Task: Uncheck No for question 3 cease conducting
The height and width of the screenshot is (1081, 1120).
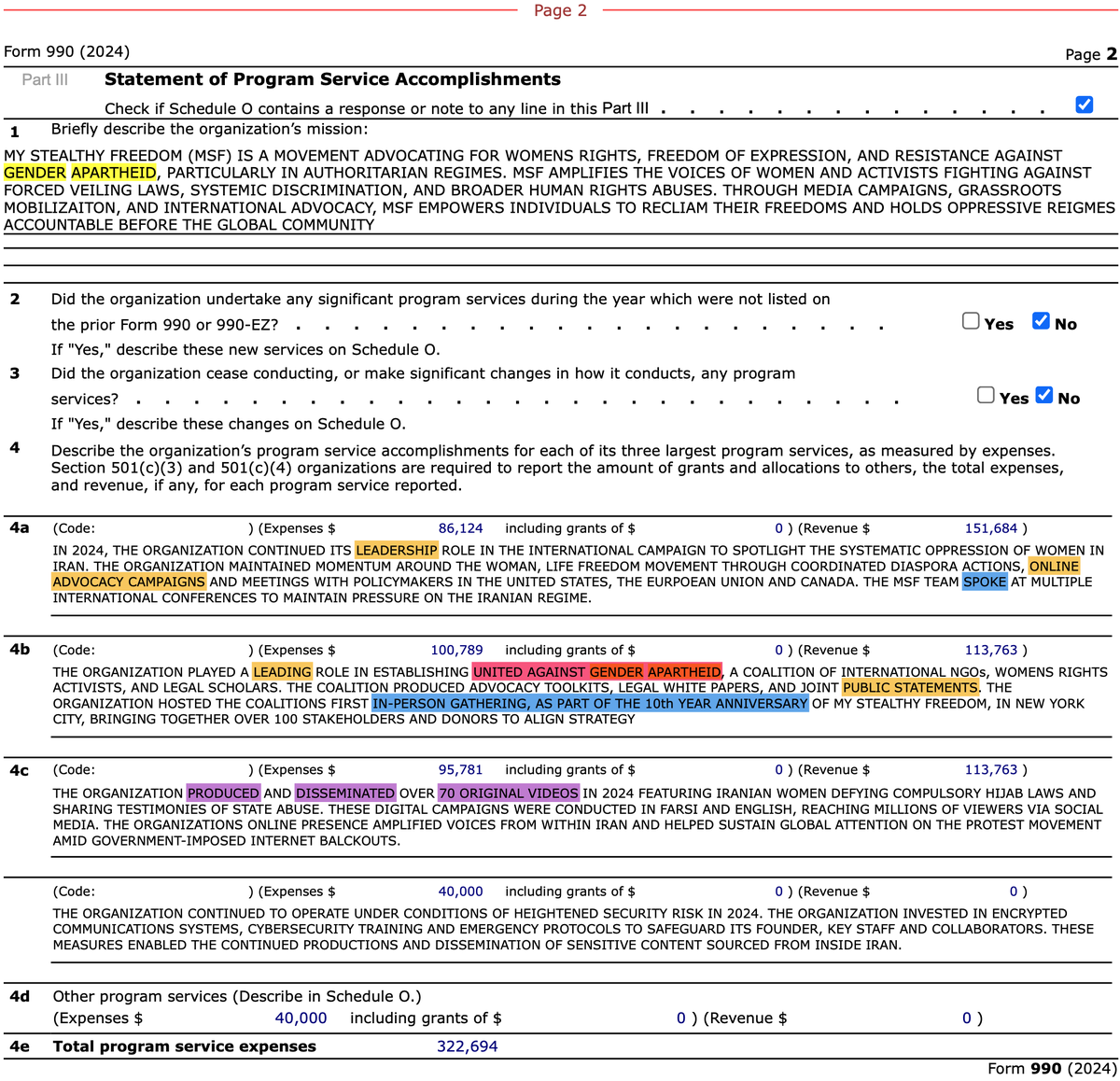Action: [1044, 395]
